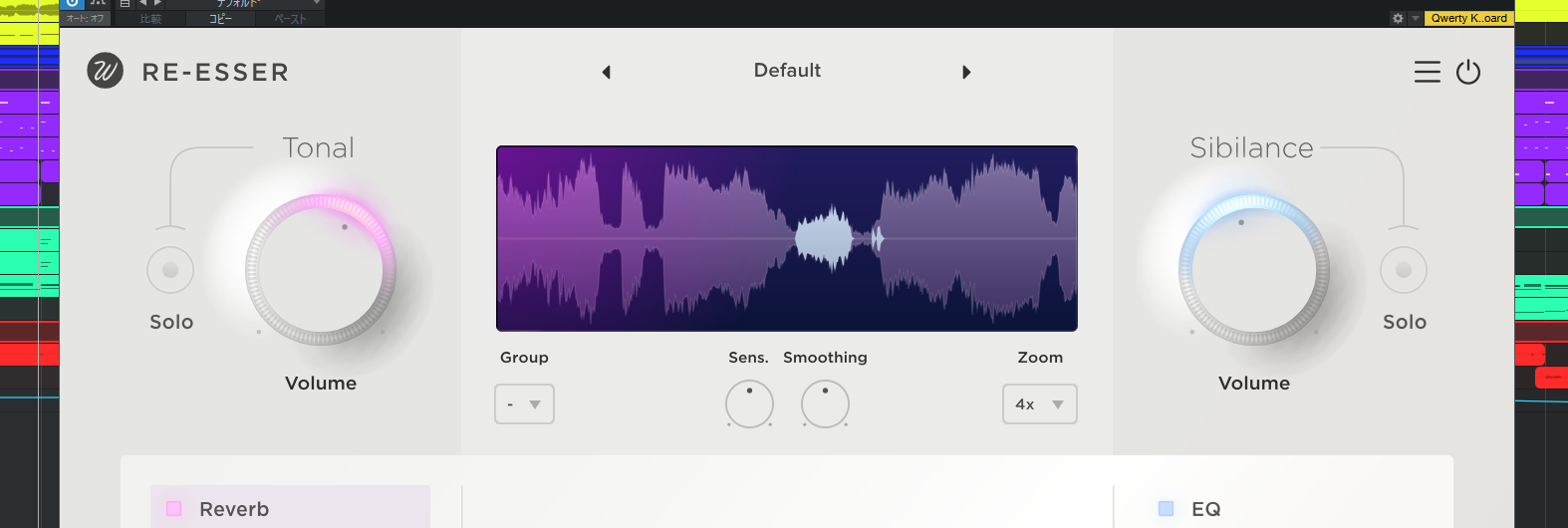The width and height of the screenshot is (1568, 528).
Task: Toggle the オート: オフ automation mode button
Action: click(86, 18)
